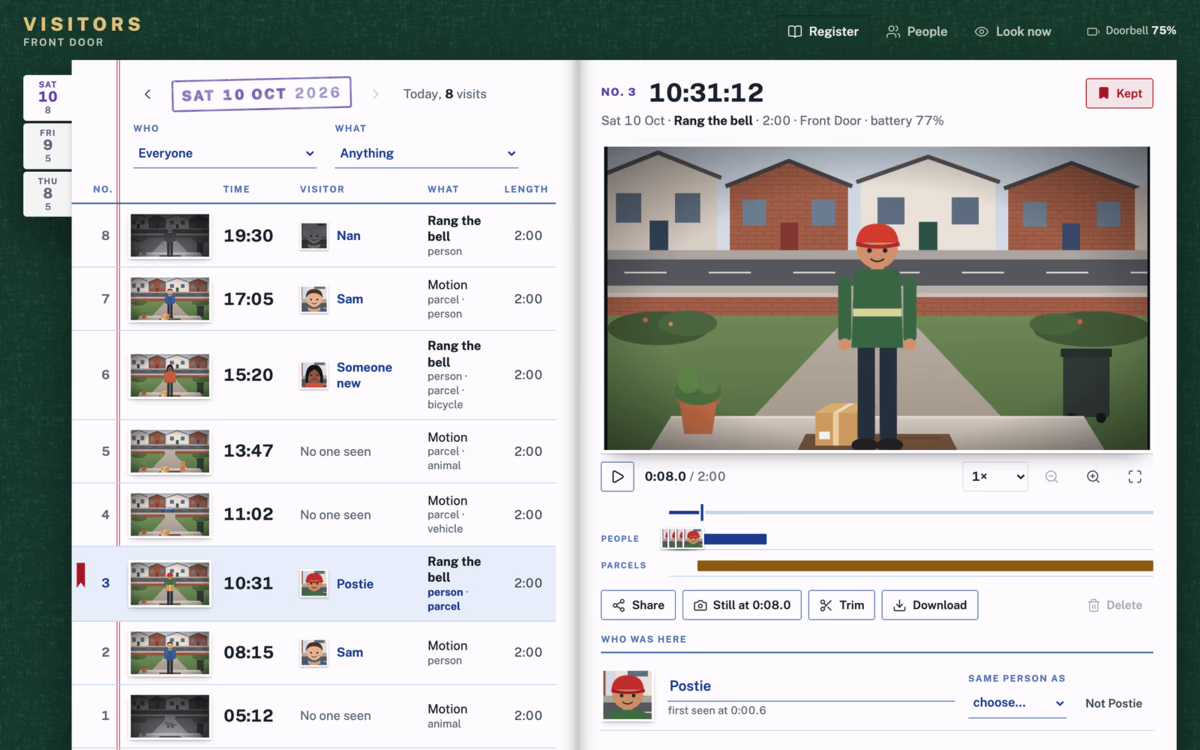Expand the playback speed 1× selector
1200x750 pixels.
[x=995, y=477]
